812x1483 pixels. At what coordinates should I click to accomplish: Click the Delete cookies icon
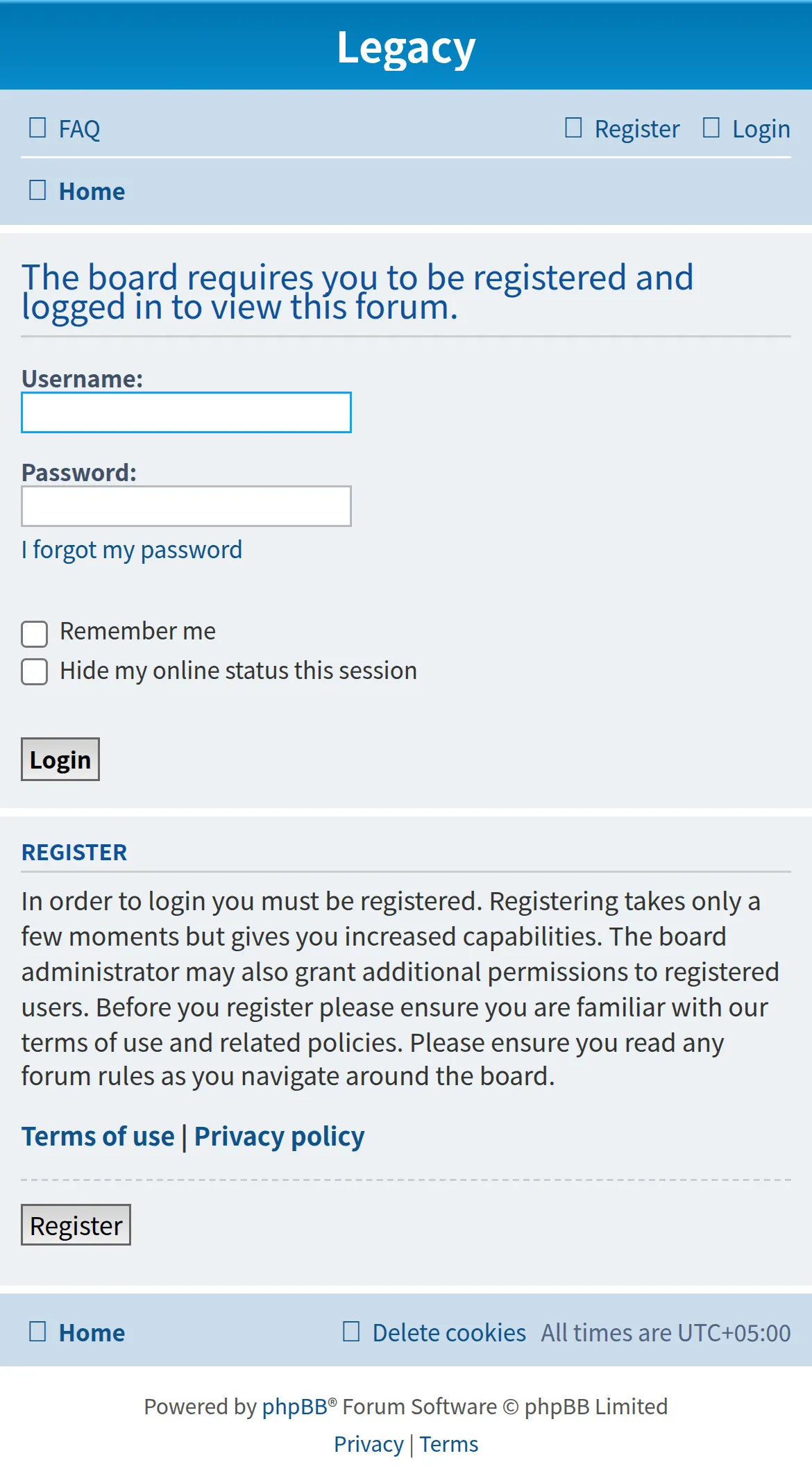pyautogui.click(x=351, y=1332)
